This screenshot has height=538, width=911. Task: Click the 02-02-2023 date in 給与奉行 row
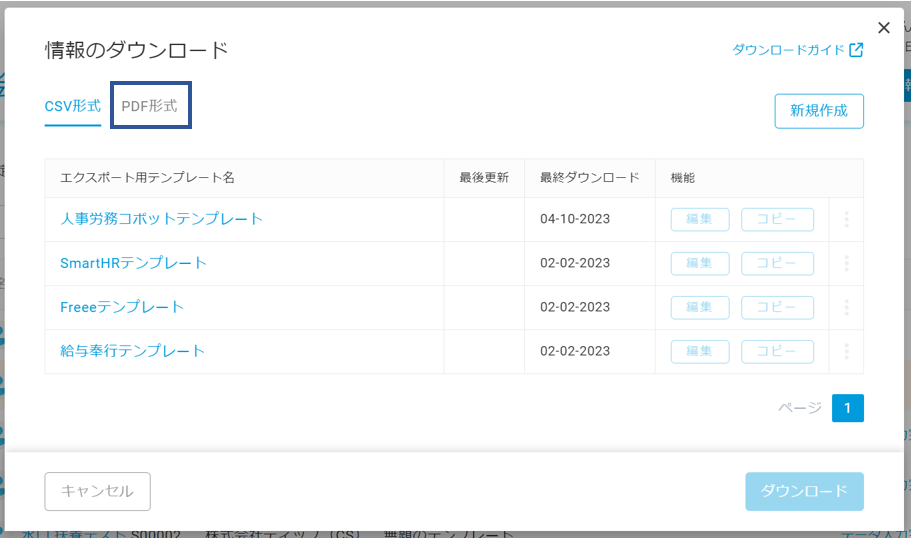575,352
